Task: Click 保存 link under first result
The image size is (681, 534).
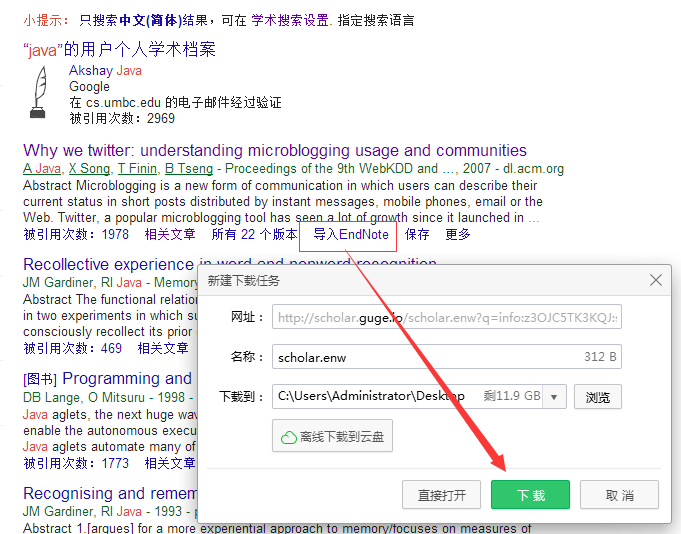Action: [x=417, y=234]
